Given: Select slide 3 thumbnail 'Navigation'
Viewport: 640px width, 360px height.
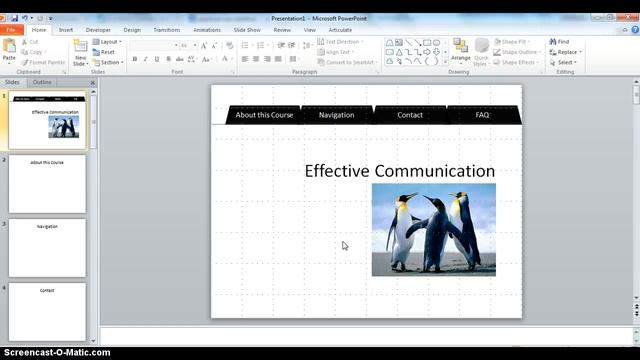Looking at the screenshot, I should [47, 248].
